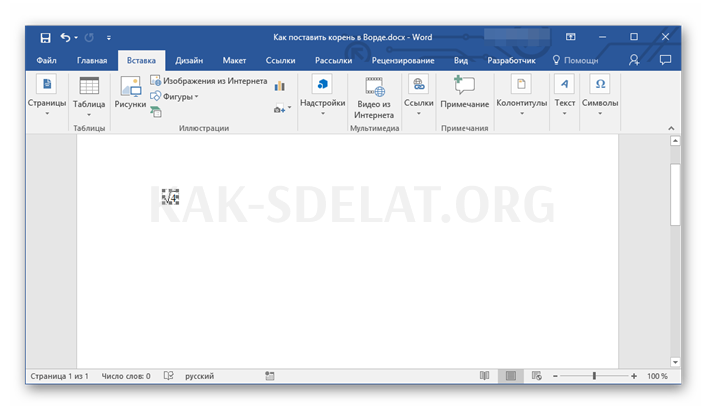Open the Символы omega dropdown

point(600,96)
